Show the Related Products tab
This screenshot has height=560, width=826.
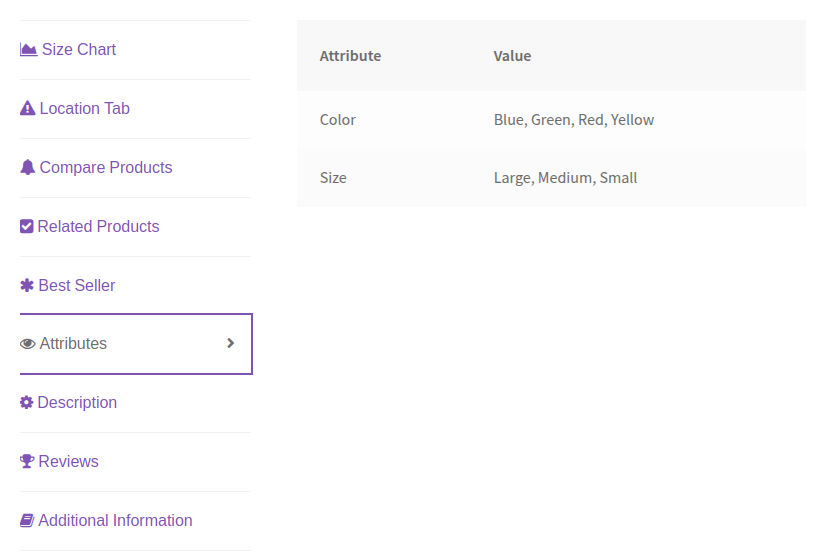98,227
